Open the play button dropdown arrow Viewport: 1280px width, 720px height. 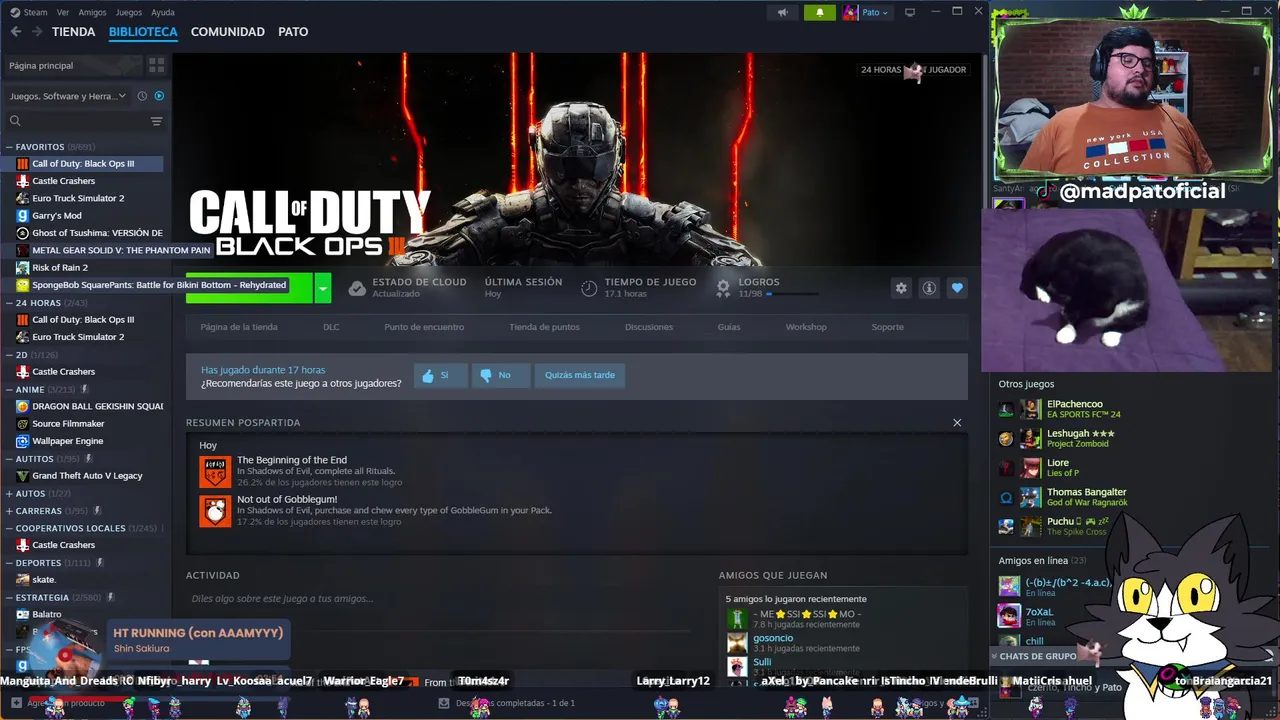pos(322,289)
